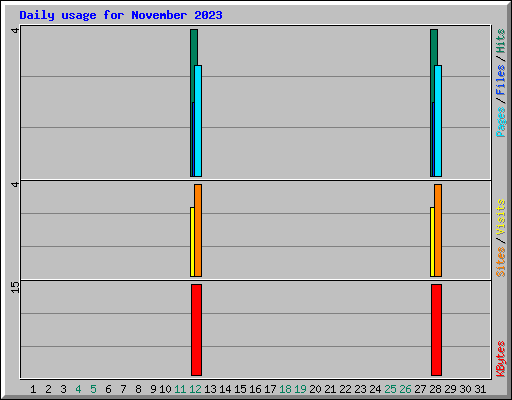
Task: Click the red KBytes bar for day 28
Action: pos(436,330)
